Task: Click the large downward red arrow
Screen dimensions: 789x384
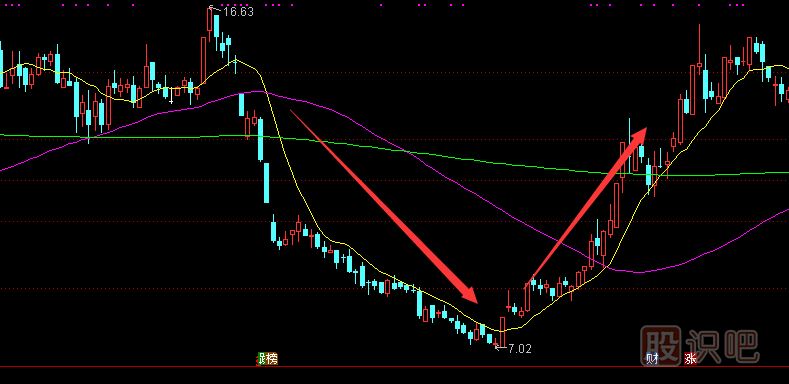Action: (384, 206)
